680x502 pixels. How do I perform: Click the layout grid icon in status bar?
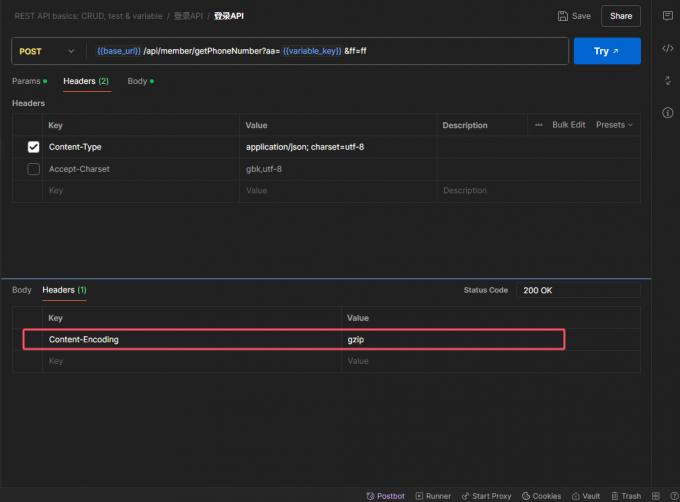(656, 496)
